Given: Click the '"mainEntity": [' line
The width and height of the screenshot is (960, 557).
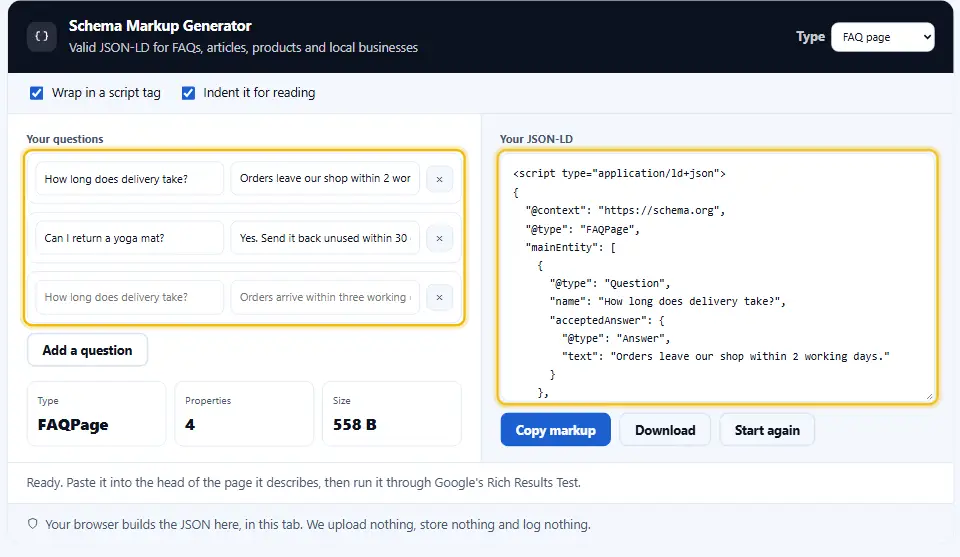Looking at the screenshot, I should (x=571, y=247).
